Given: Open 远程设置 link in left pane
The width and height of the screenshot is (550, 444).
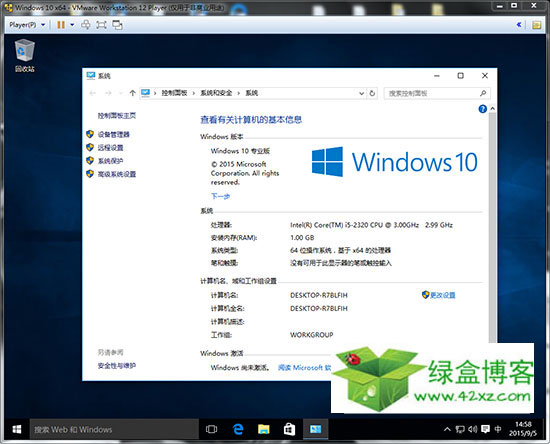Looking at the screenshot, I should (x=110, y=148).
